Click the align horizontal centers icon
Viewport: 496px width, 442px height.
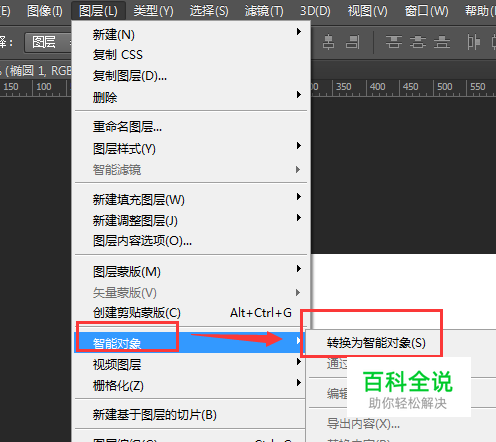pos(328,42)
